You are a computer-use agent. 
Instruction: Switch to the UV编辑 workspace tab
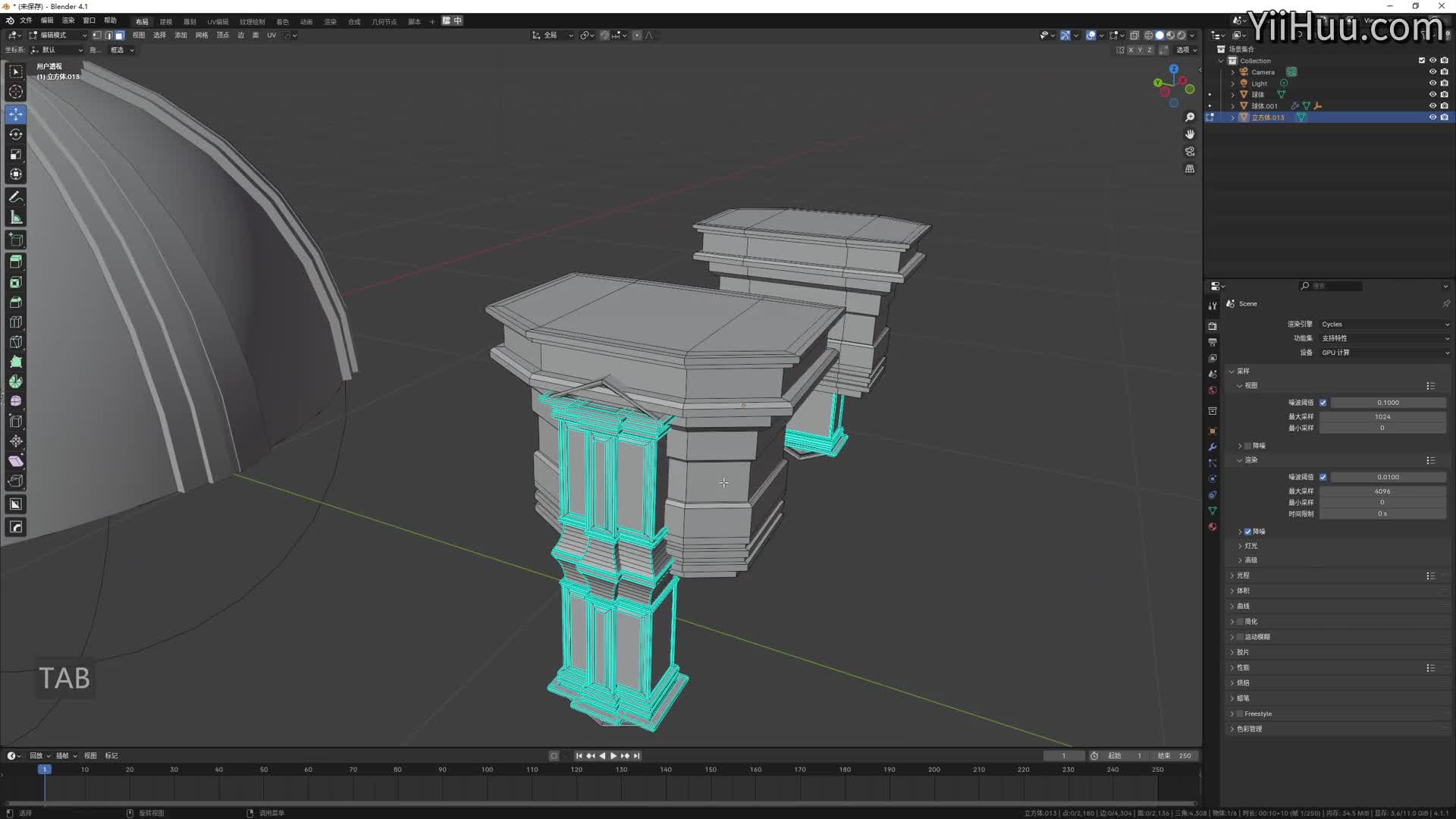click(x=218, y=21)
